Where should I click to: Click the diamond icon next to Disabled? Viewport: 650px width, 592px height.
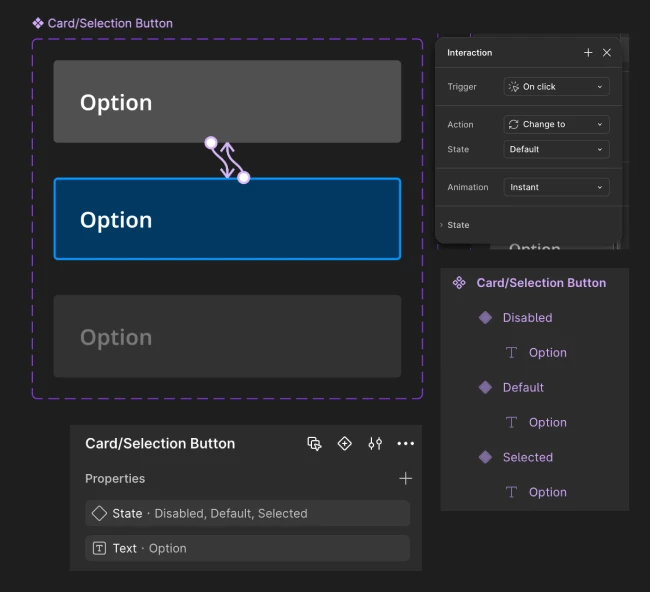pos(485,318)
